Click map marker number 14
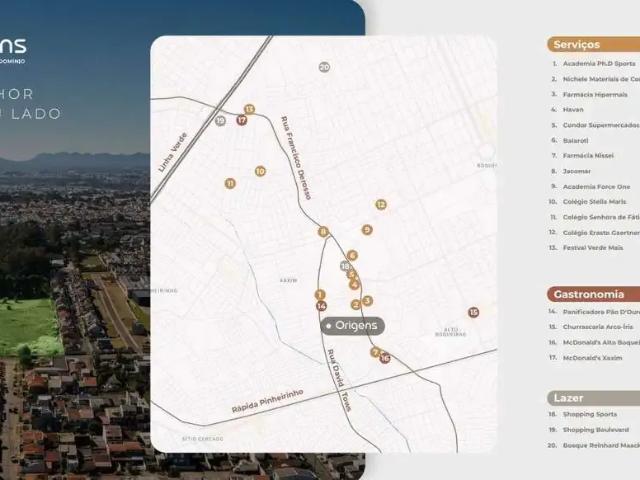Viewport: 640px width, 480px height. [321, 306]
